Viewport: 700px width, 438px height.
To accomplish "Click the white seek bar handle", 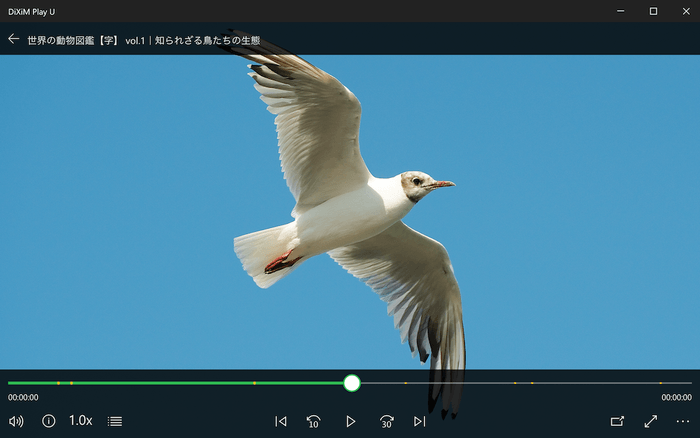I will click(x=352, y=383).
